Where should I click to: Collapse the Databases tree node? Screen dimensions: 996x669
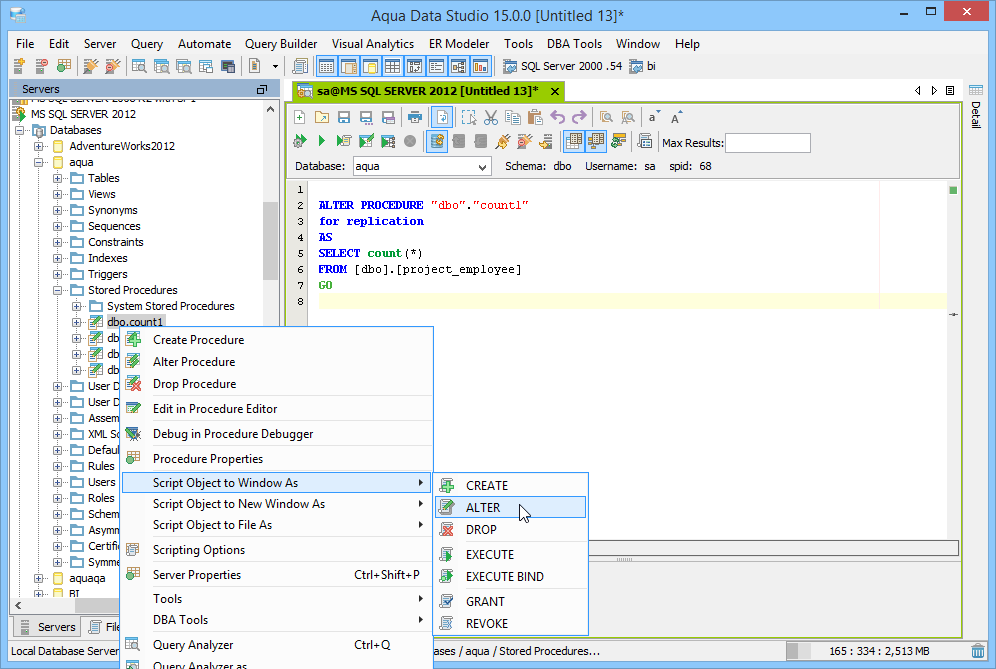pyautogui.click(x=20, y=130)
